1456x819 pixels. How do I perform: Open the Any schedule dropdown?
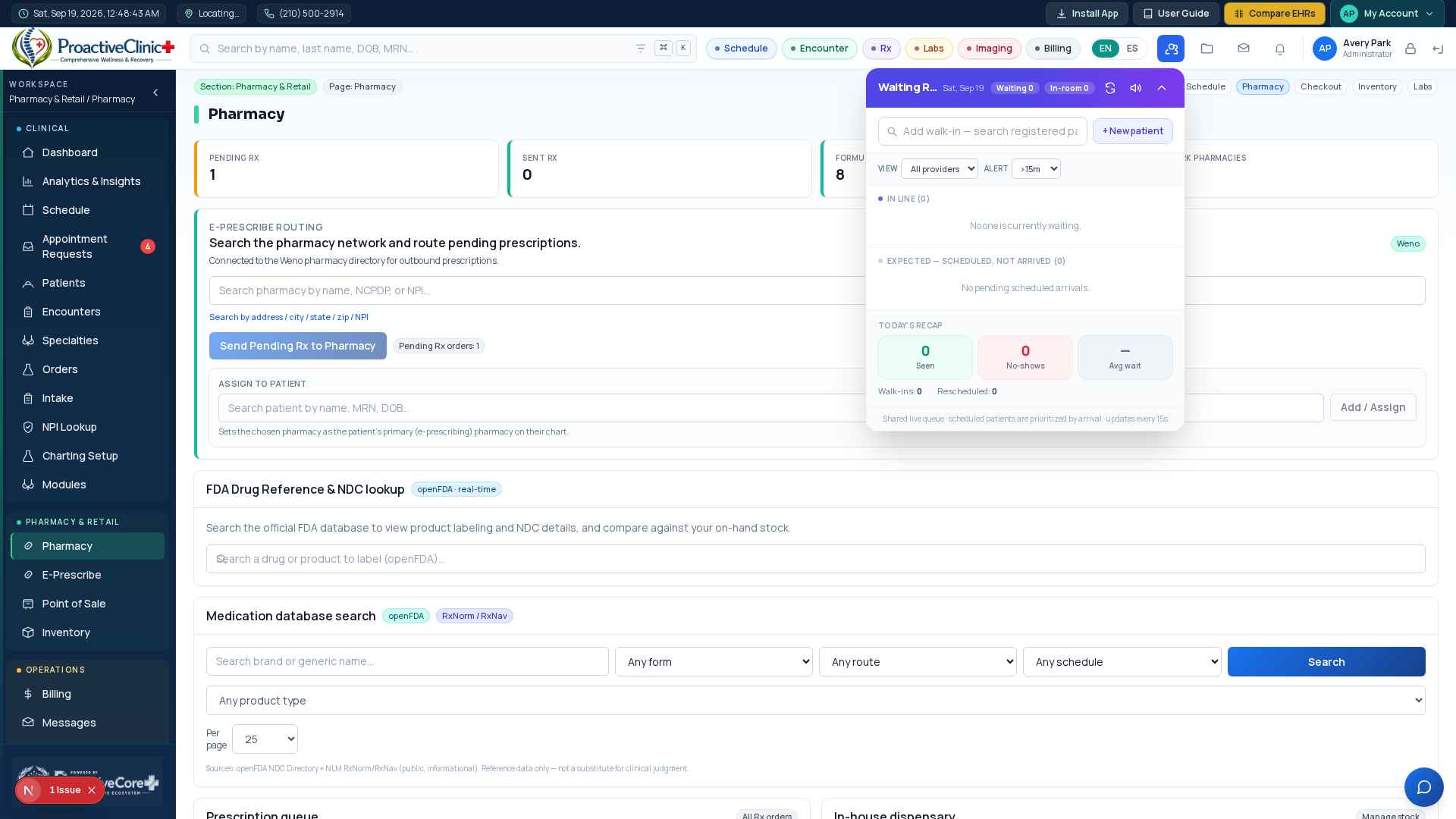(x=1122, y=662)
